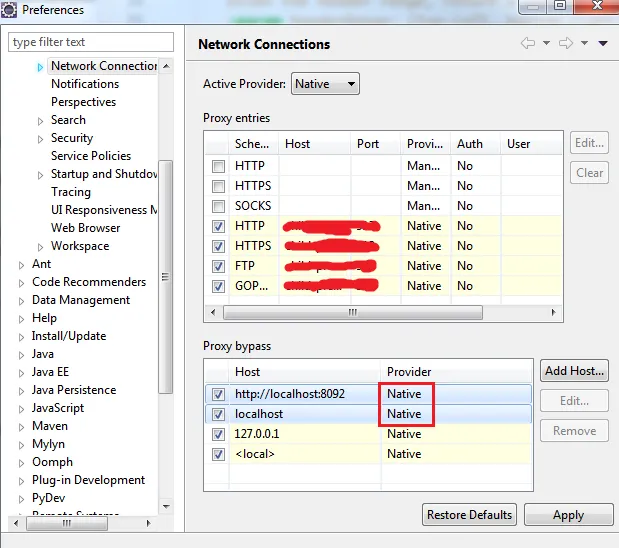
Task: Expand the Workspace tree node
Action: [x=40, y=247]
